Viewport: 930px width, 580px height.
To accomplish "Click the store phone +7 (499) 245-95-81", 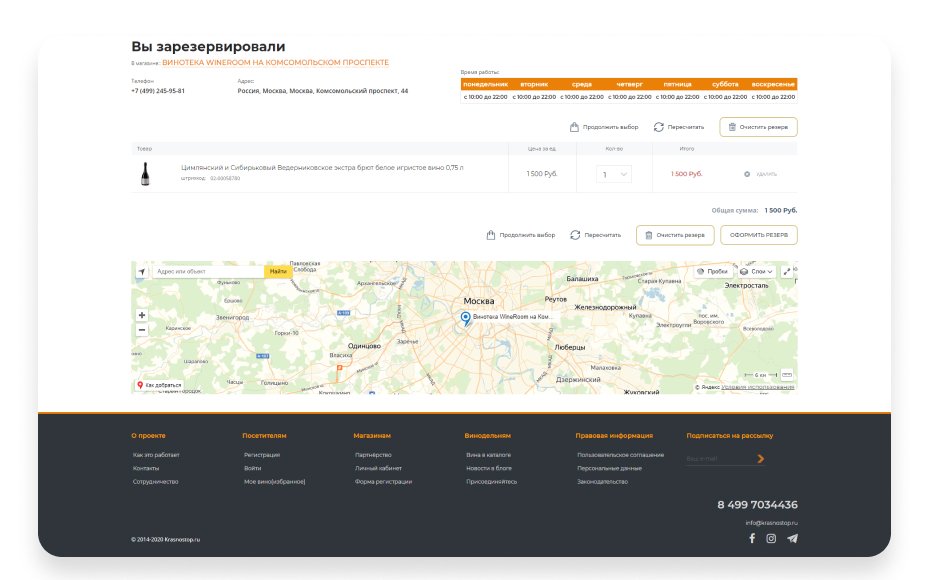I will pyautogui.click(x=158, y=91).
